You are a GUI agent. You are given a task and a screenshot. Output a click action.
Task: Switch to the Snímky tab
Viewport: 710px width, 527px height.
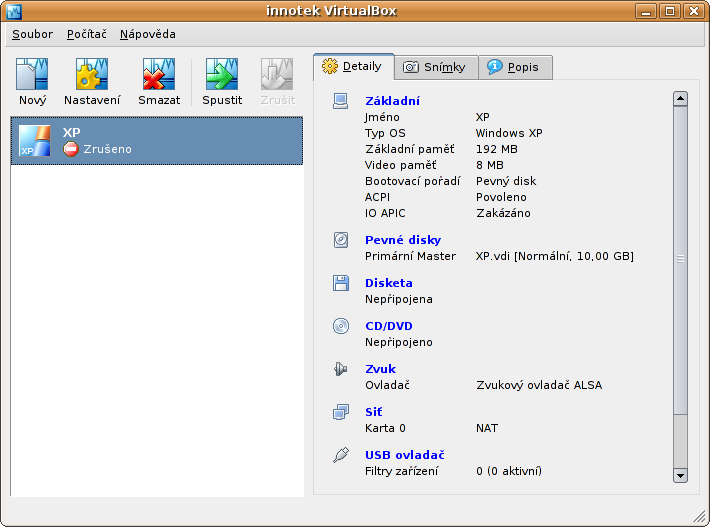(437, 67)
